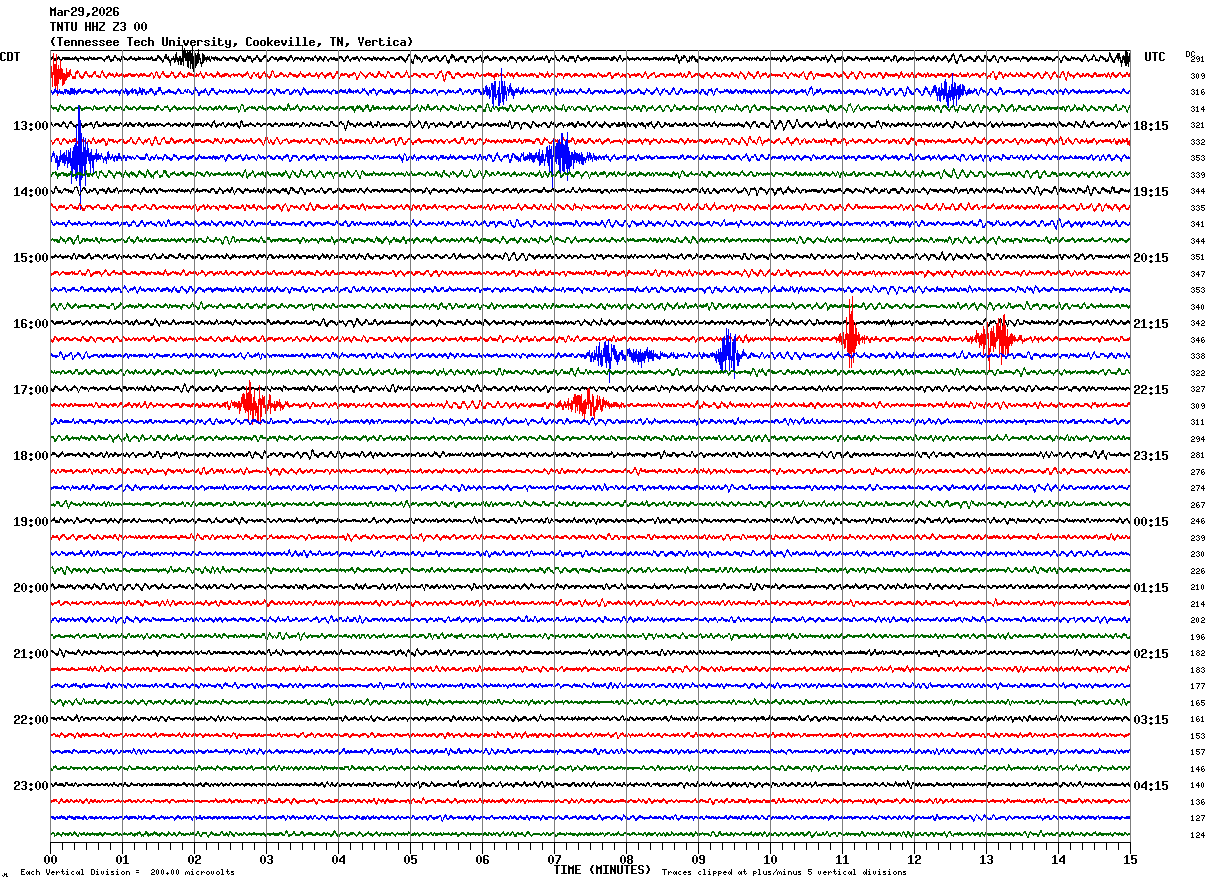This screenshot has height=886, width=1210.
Task: Click the 16:00 CDT time label
Action: click(30, 324)
